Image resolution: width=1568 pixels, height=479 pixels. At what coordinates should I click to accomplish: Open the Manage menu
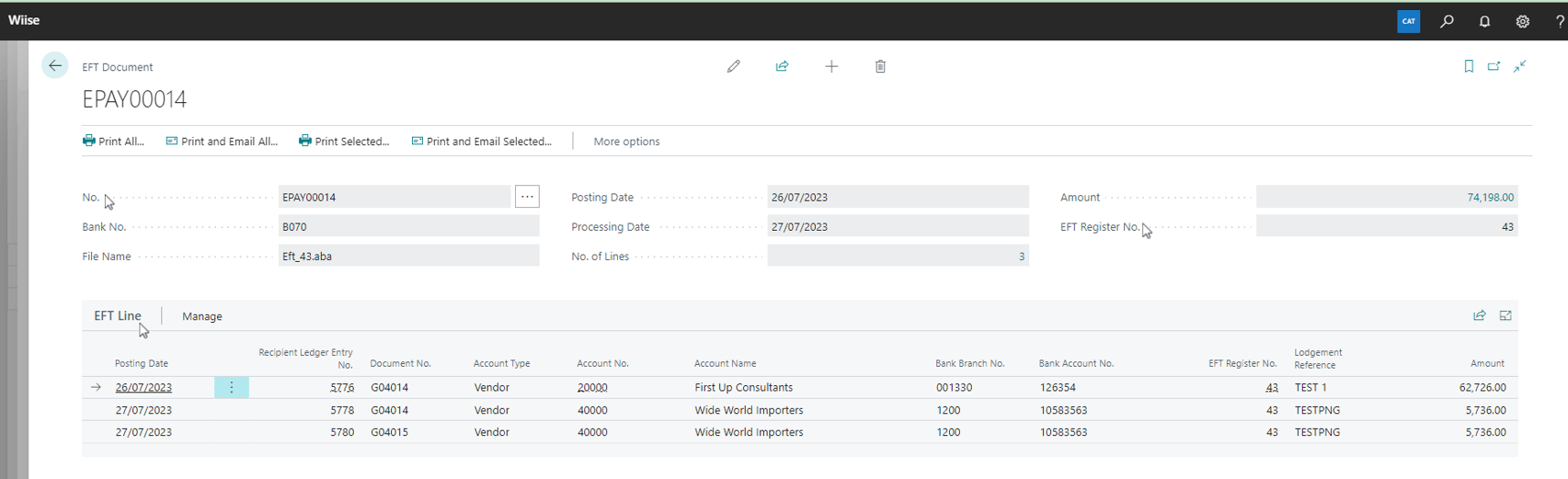pyautogui.click(x=201, y=317)
